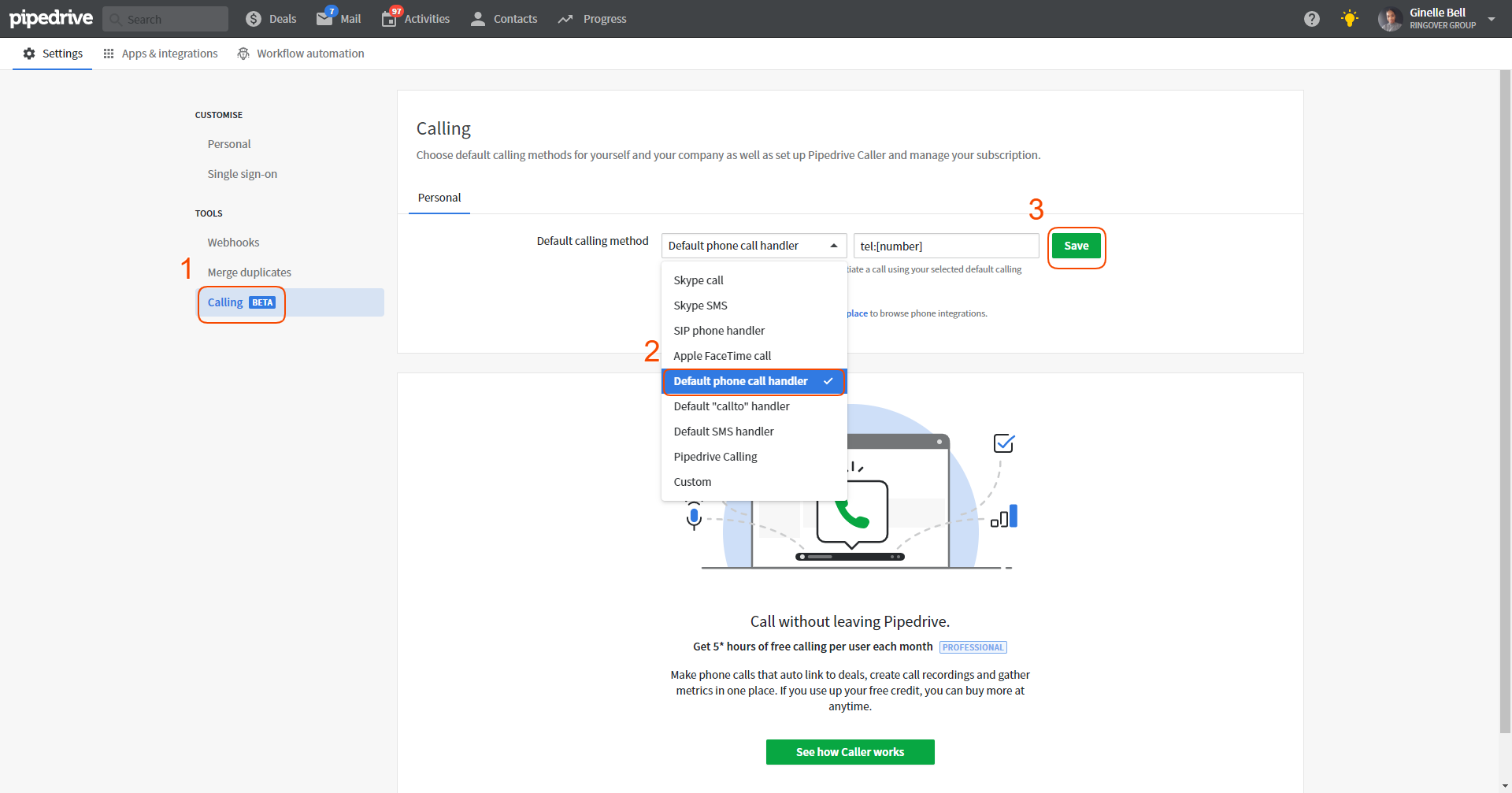Click the Apps & integrations grid icon
1512x793 pixels.
pos(109,54)
